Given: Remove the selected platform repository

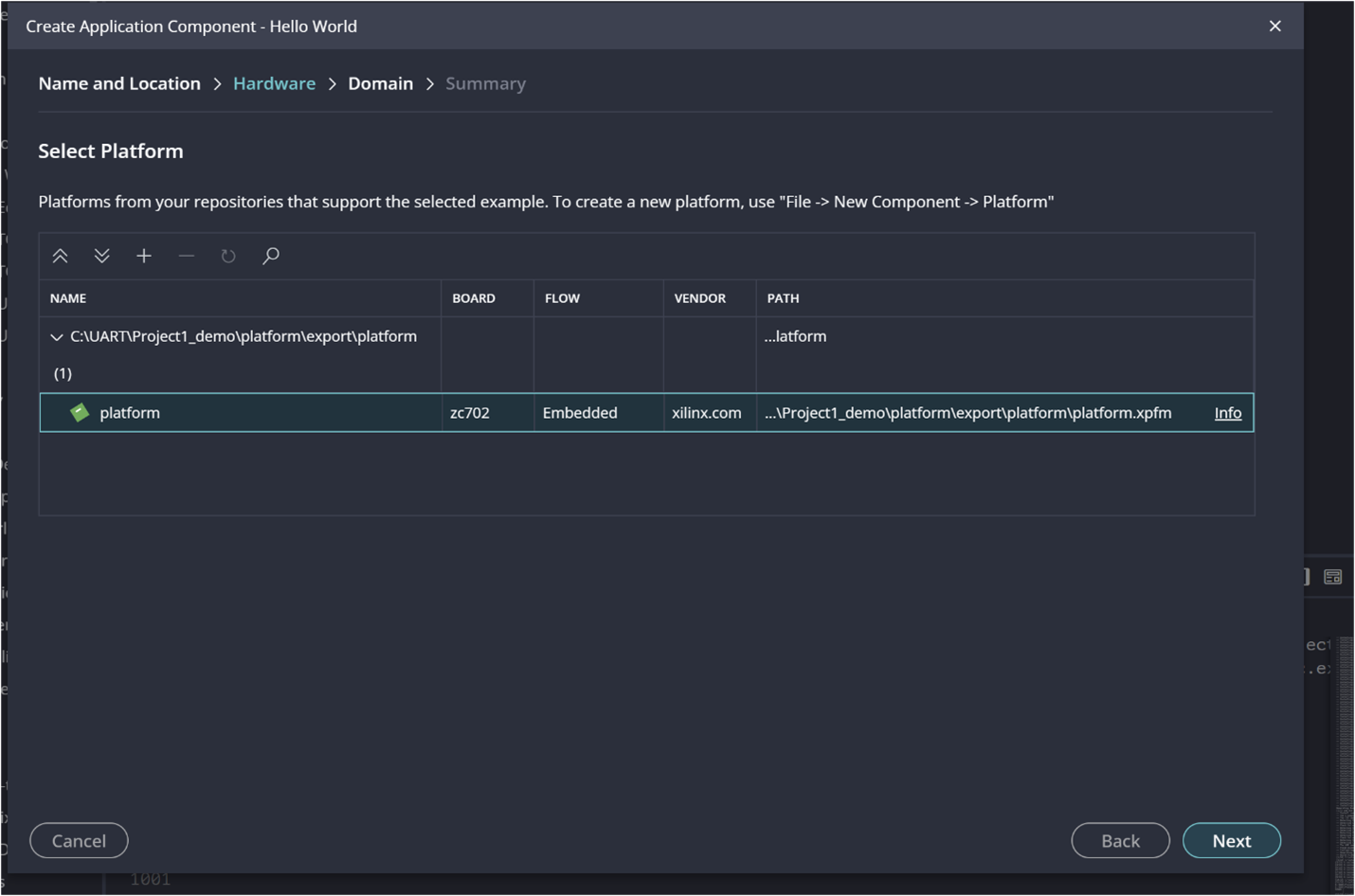Looking at the screenshot, I should 186,255.
